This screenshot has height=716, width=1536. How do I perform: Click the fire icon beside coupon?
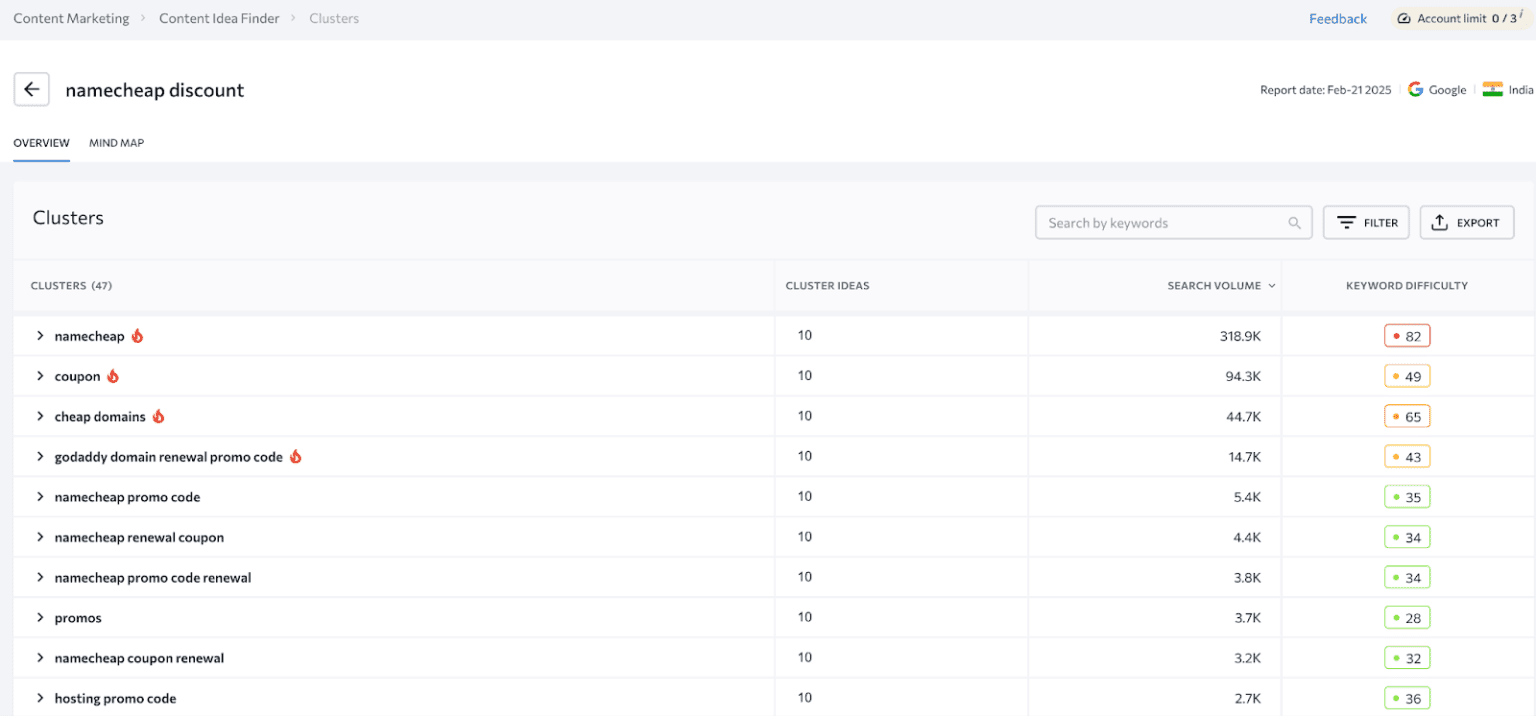pos(113,376)
